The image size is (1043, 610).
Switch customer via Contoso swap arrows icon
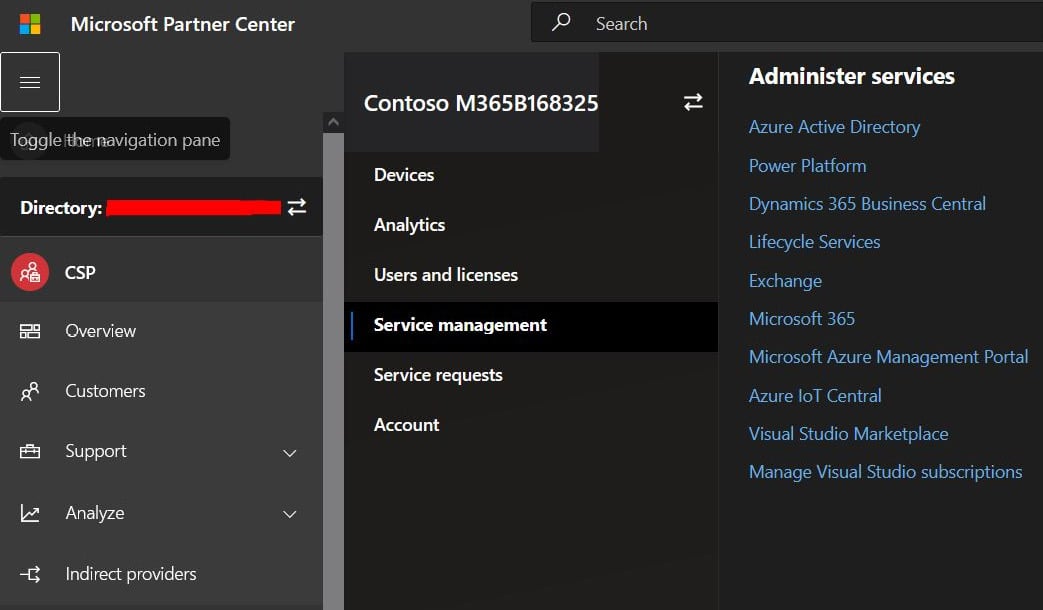pyautogui.click(x=693, y=102)
